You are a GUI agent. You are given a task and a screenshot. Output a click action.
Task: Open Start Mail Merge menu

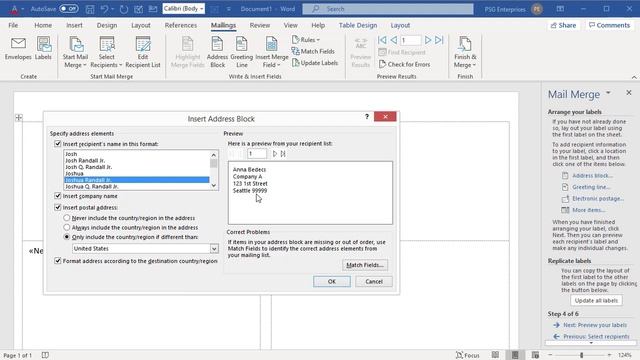click(75, 52)
